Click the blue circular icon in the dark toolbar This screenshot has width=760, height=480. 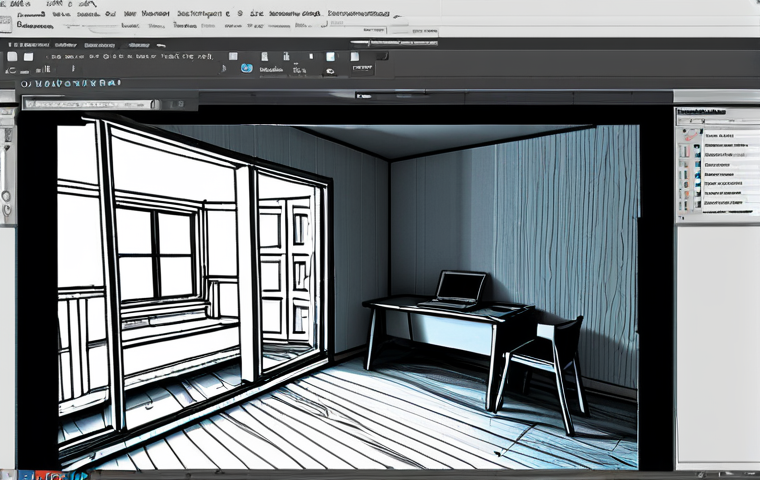247,68
